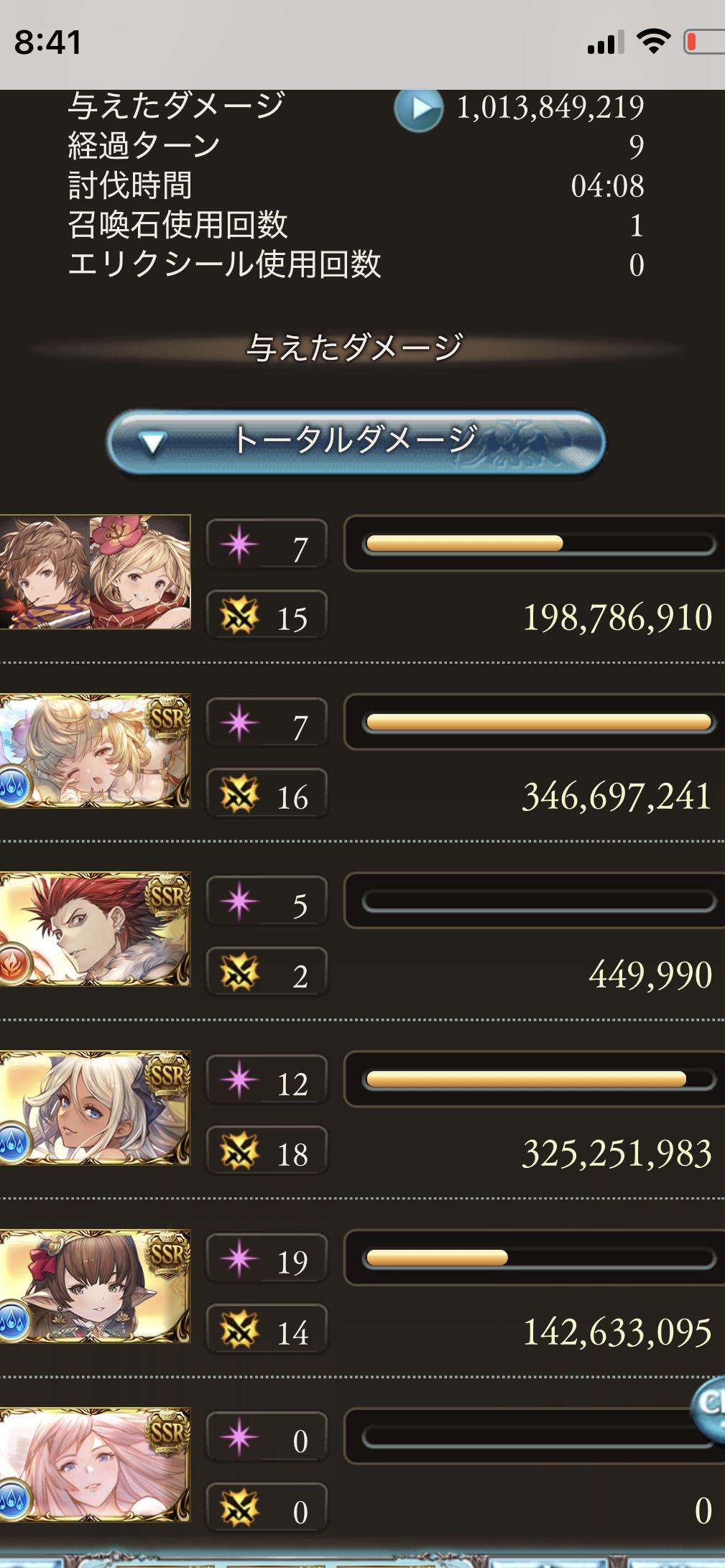This screenshot has width=725, height=1568.
Task: Open the トータルダメージ dropdown
Action: [356, 440]
